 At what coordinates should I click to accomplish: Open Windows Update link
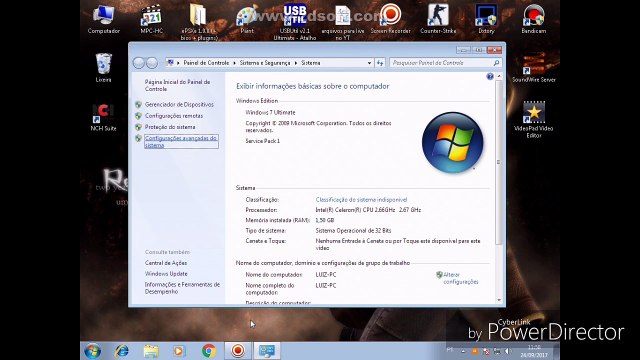click(x=166, y=273)
